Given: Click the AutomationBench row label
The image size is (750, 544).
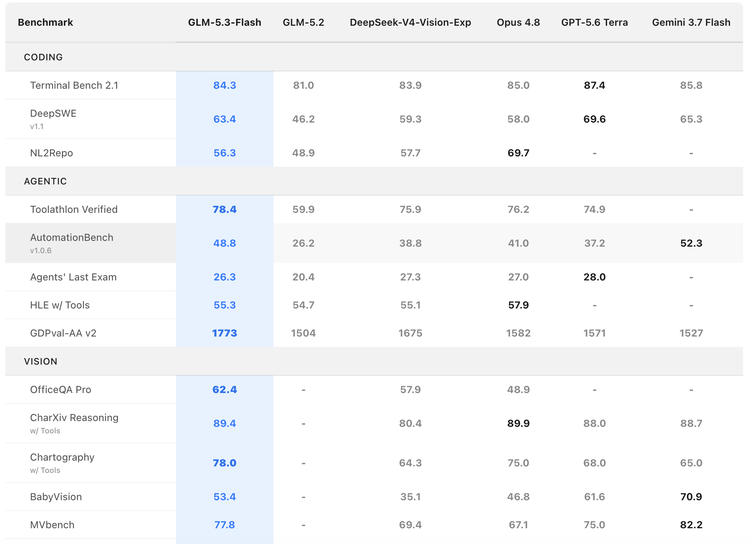Looking at the screenshot, I should (x=72, y=238).
